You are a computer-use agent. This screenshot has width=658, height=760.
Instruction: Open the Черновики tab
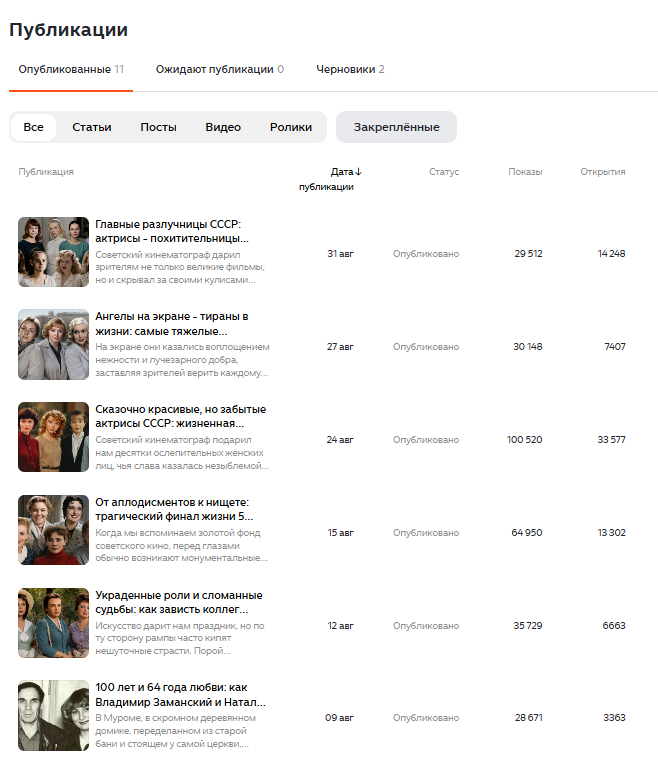point(350,69)
